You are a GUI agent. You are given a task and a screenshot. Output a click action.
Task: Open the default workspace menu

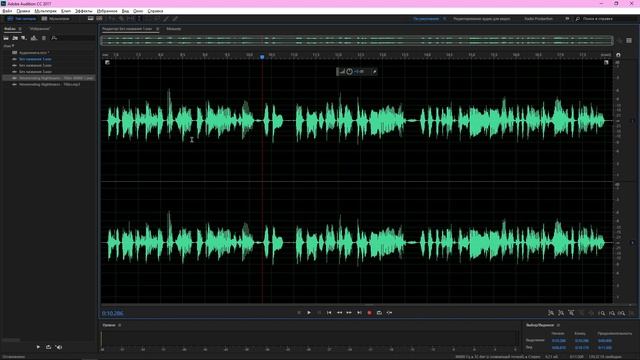tap(444, 19)
